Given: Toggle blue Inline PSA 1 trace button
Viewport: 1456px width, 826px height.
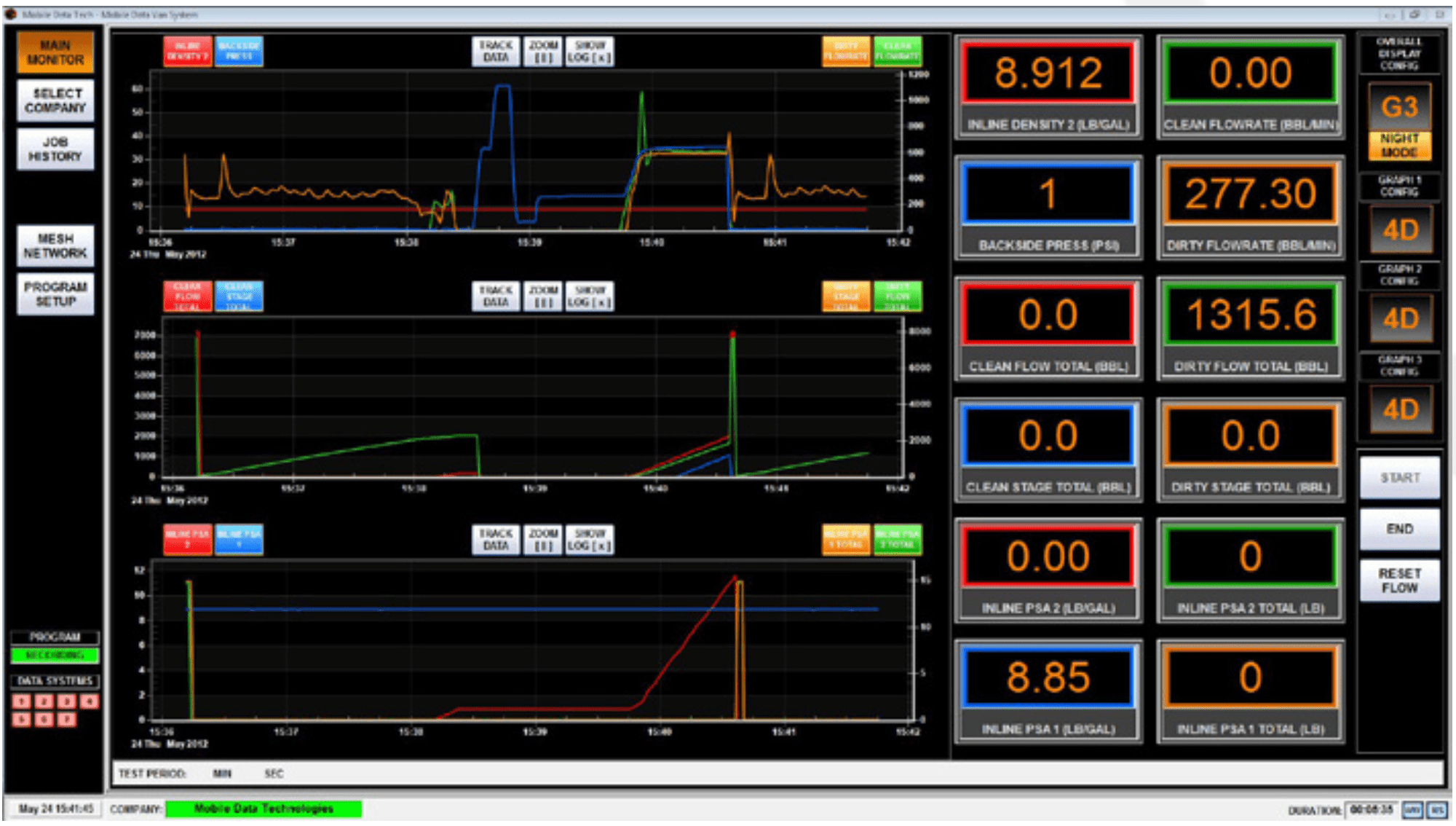Looking at the screenshot, I should pos(239,540).
